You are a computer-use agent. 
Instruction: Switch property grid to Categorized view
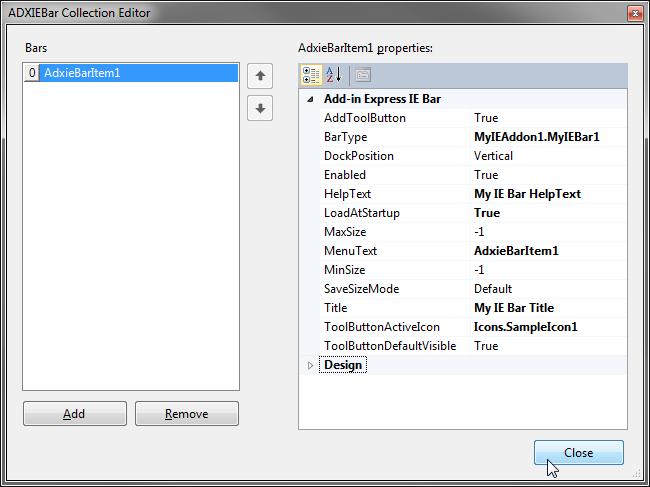(x=311, y=75)
